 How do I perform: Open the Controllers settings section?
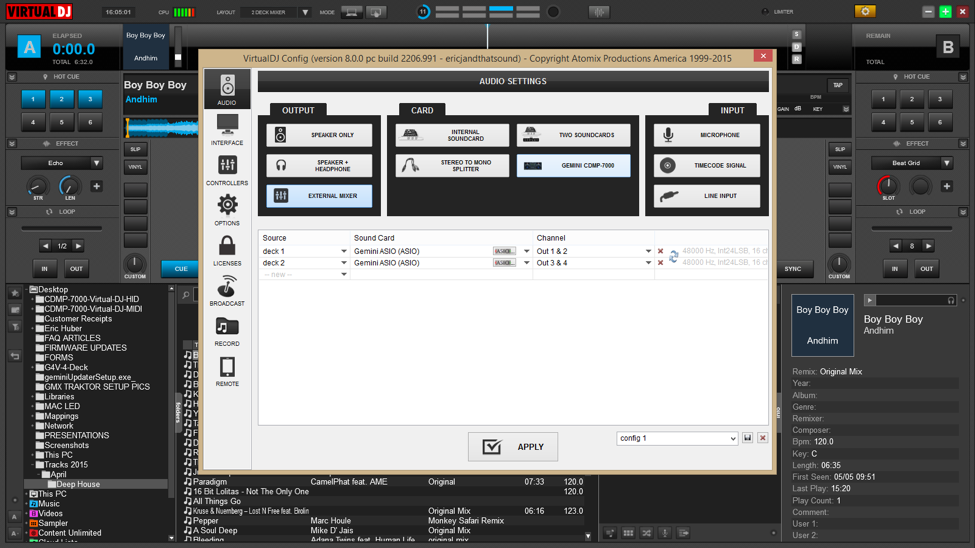[x=227, y=170]
